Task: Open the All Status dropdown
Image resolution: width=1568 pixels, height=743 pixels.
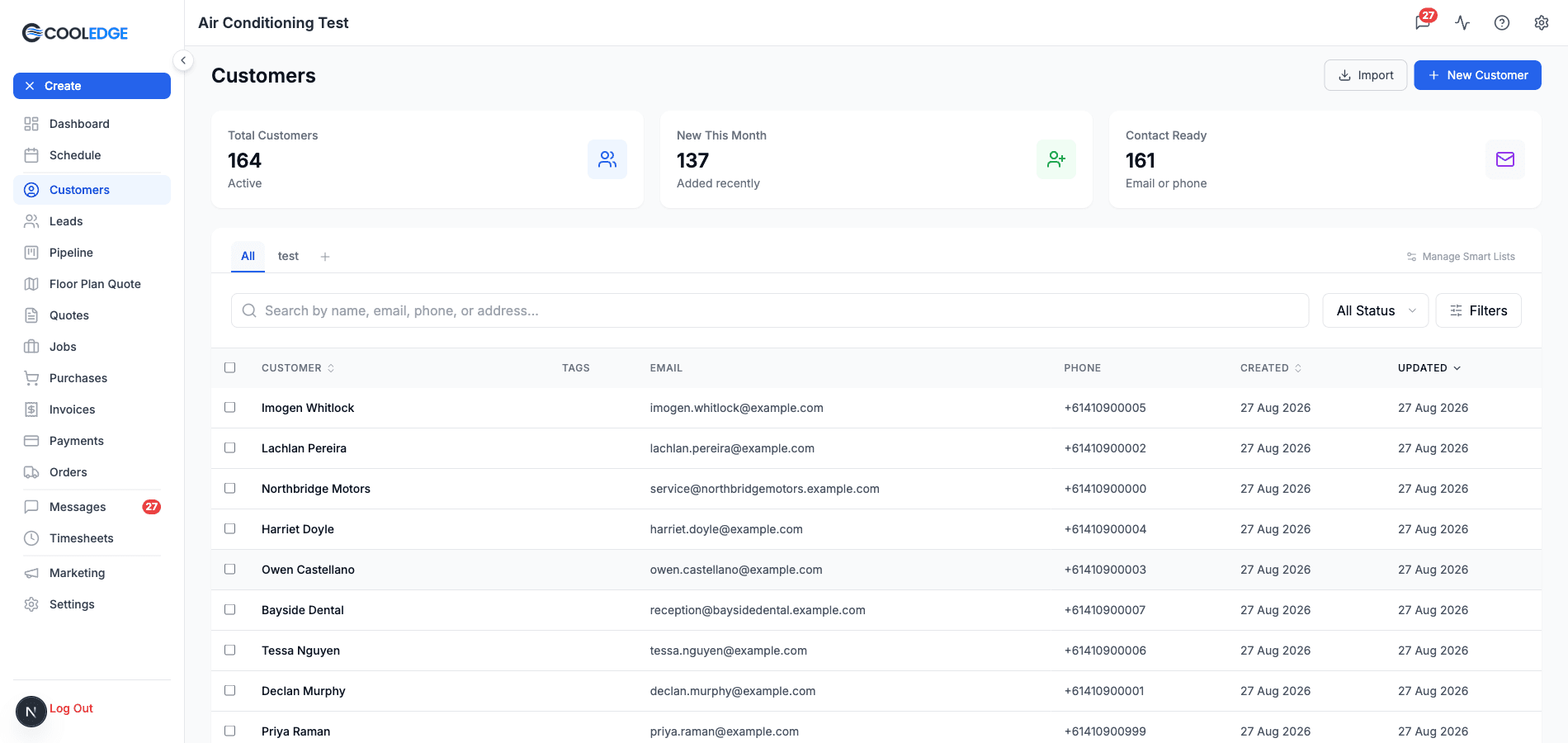Action: (x=1376, y=310)
